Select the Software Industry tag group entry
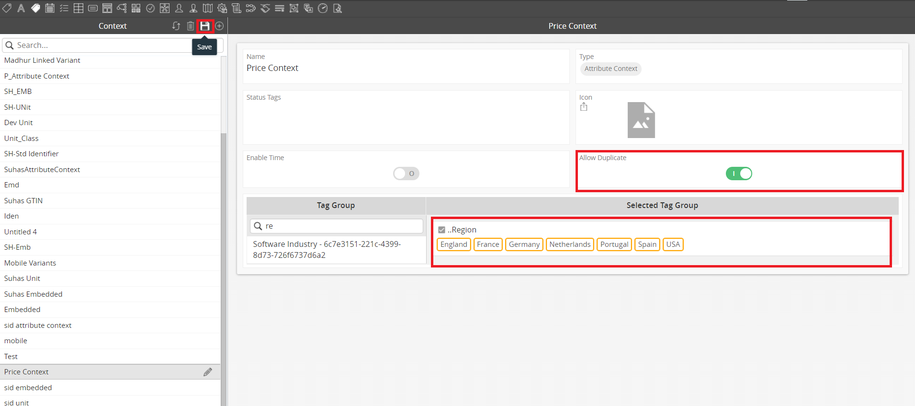Screen dimensions: 915x406 336,249
